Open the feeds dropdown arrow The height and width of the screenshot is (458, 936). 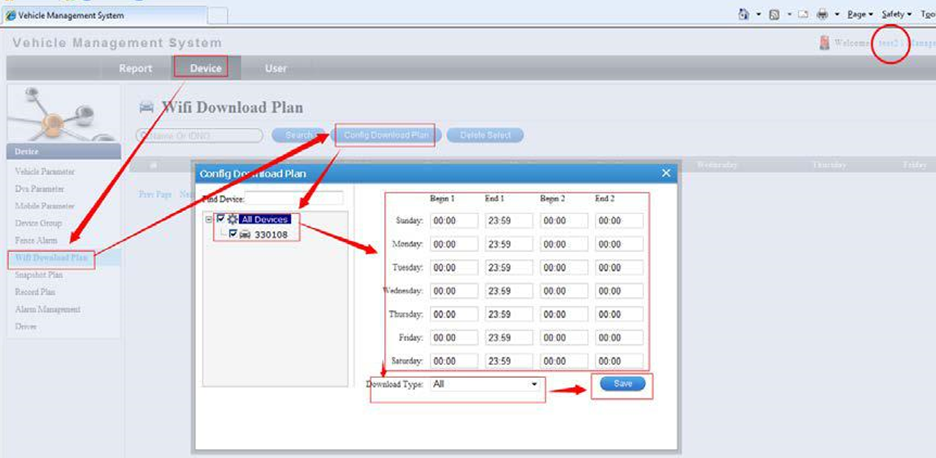tap(789, 14)
